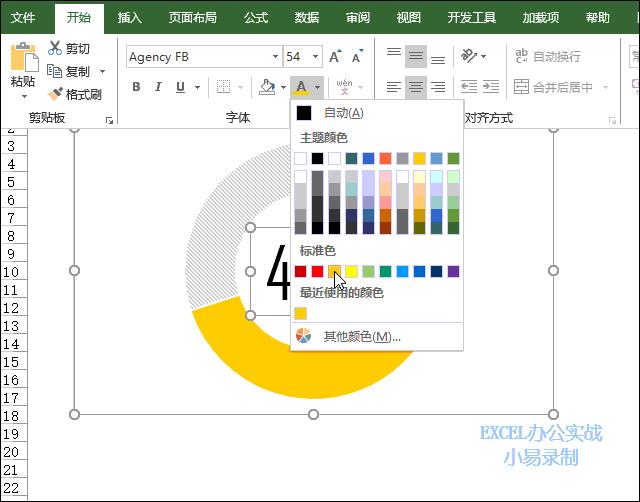This screenshot has height=502, width=640.
Task: Expand the font color dropdown arrow
Action: pos(317,87)
